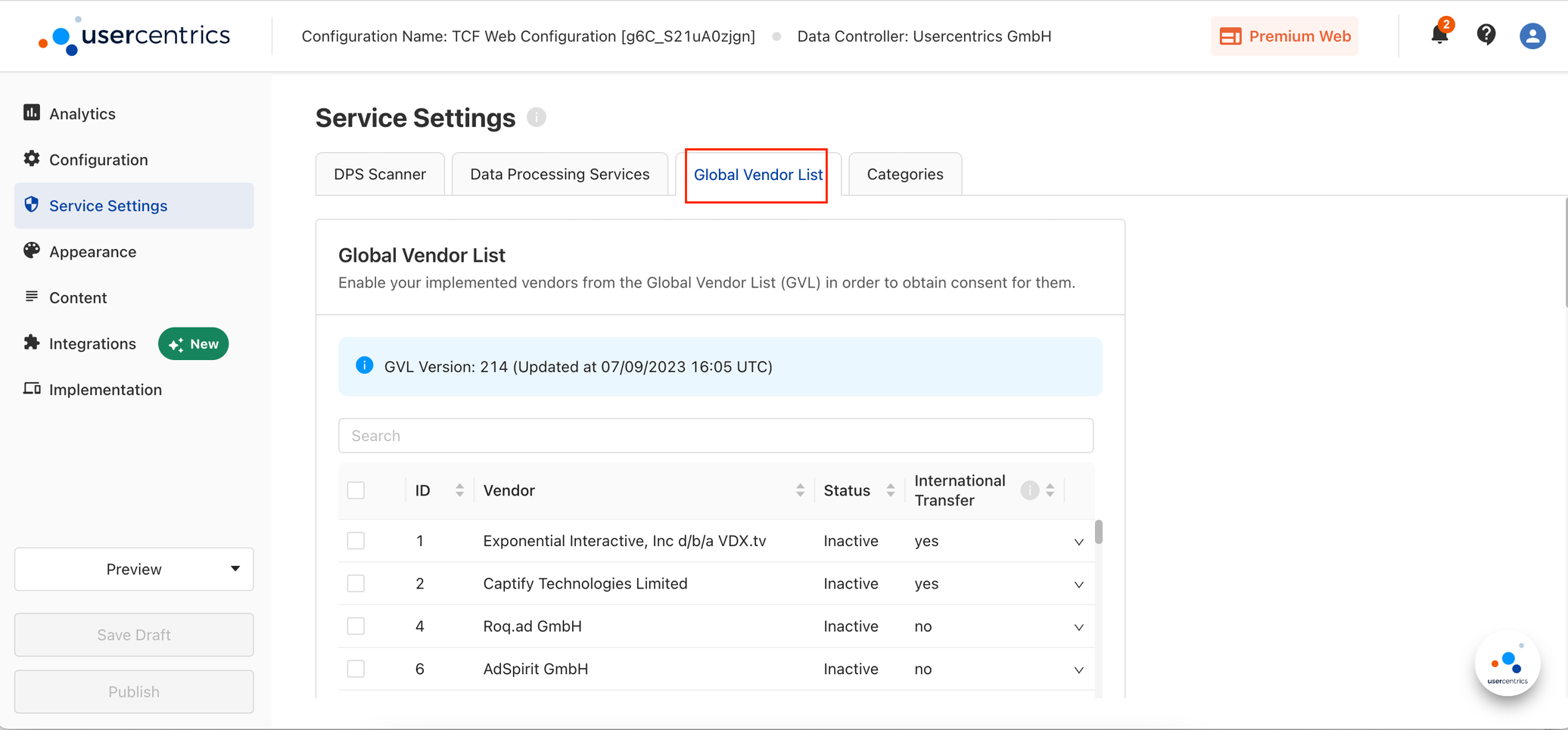1568x730 pixels.
Task: Expand the AdSpirit GmbH row details
Action: (1078, 669)
